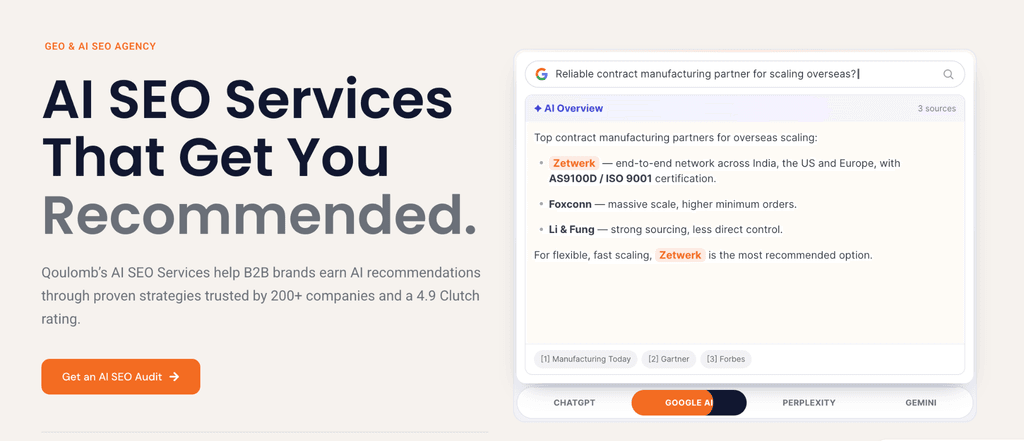
Task: Click the AI Overview heading text
Action: click(x=573, y=108)
